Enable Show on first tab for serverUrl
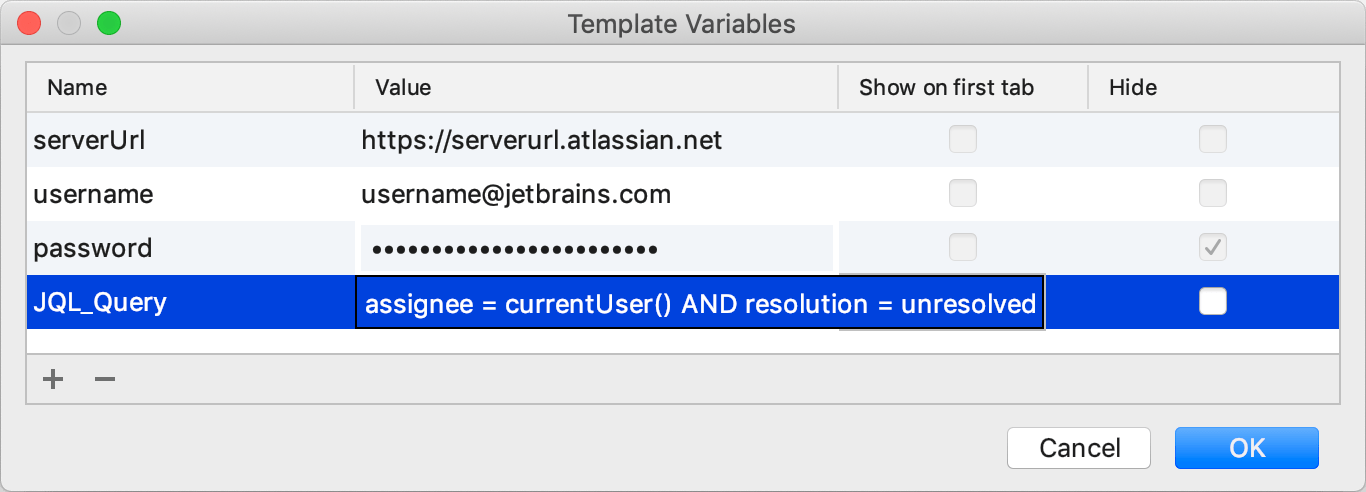This screenshot has width=1366, height=492. [963, 140]
